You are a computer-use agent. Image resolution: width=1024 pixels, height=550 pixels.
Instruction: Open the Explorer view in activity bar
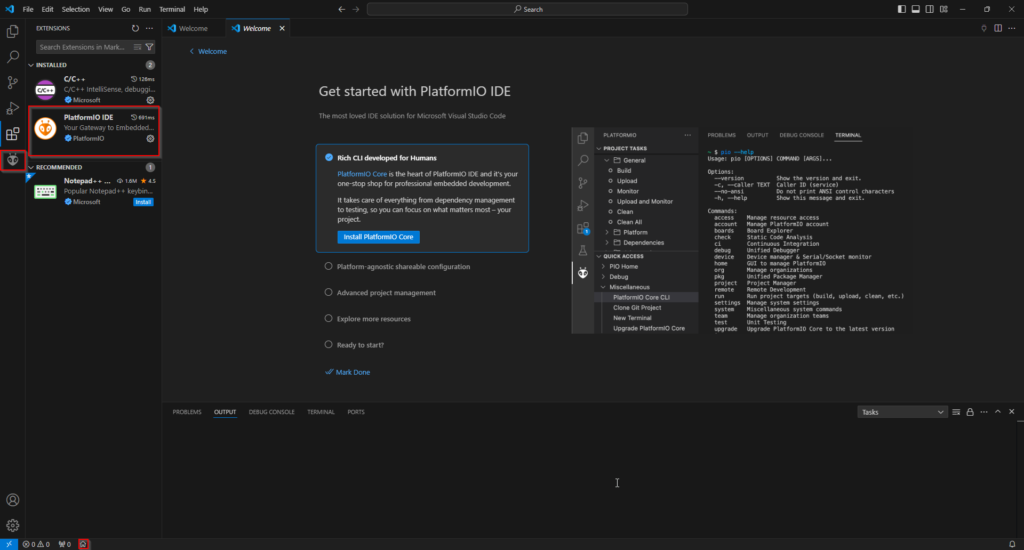tap(12, 31)
